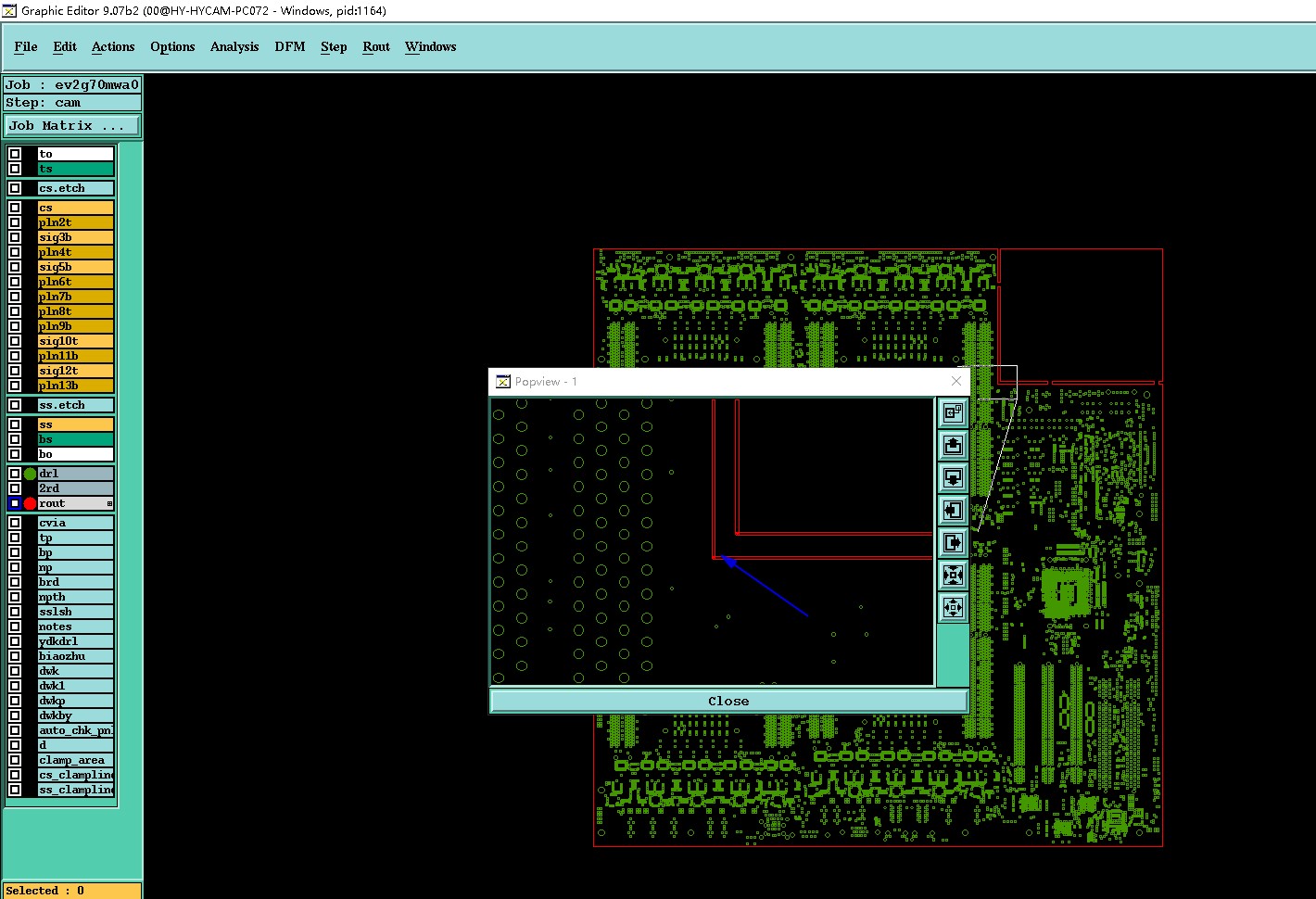Click the Selected : 0 status field
Image resolution: width=1316 pixels, height=899 pixels.
click(x=72, y=891)
